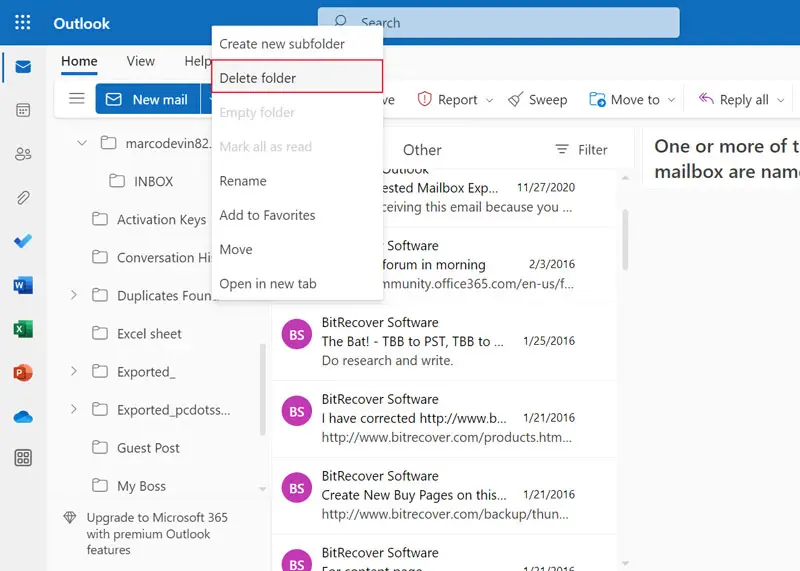Launch Word from the left rail
Image resolution: width=800 pixels, height=571 pixels.
point(23,285)
